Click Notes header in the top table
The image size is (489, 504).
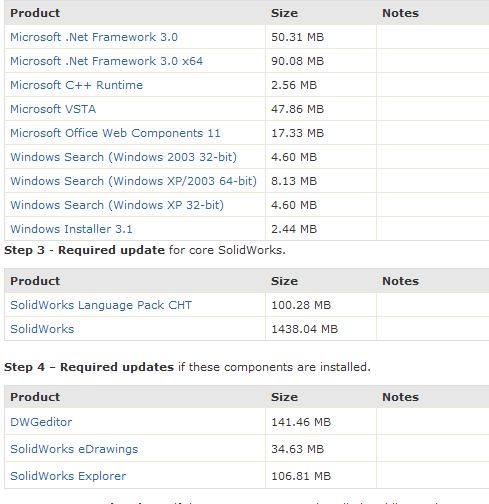click(x=400, y=13)
